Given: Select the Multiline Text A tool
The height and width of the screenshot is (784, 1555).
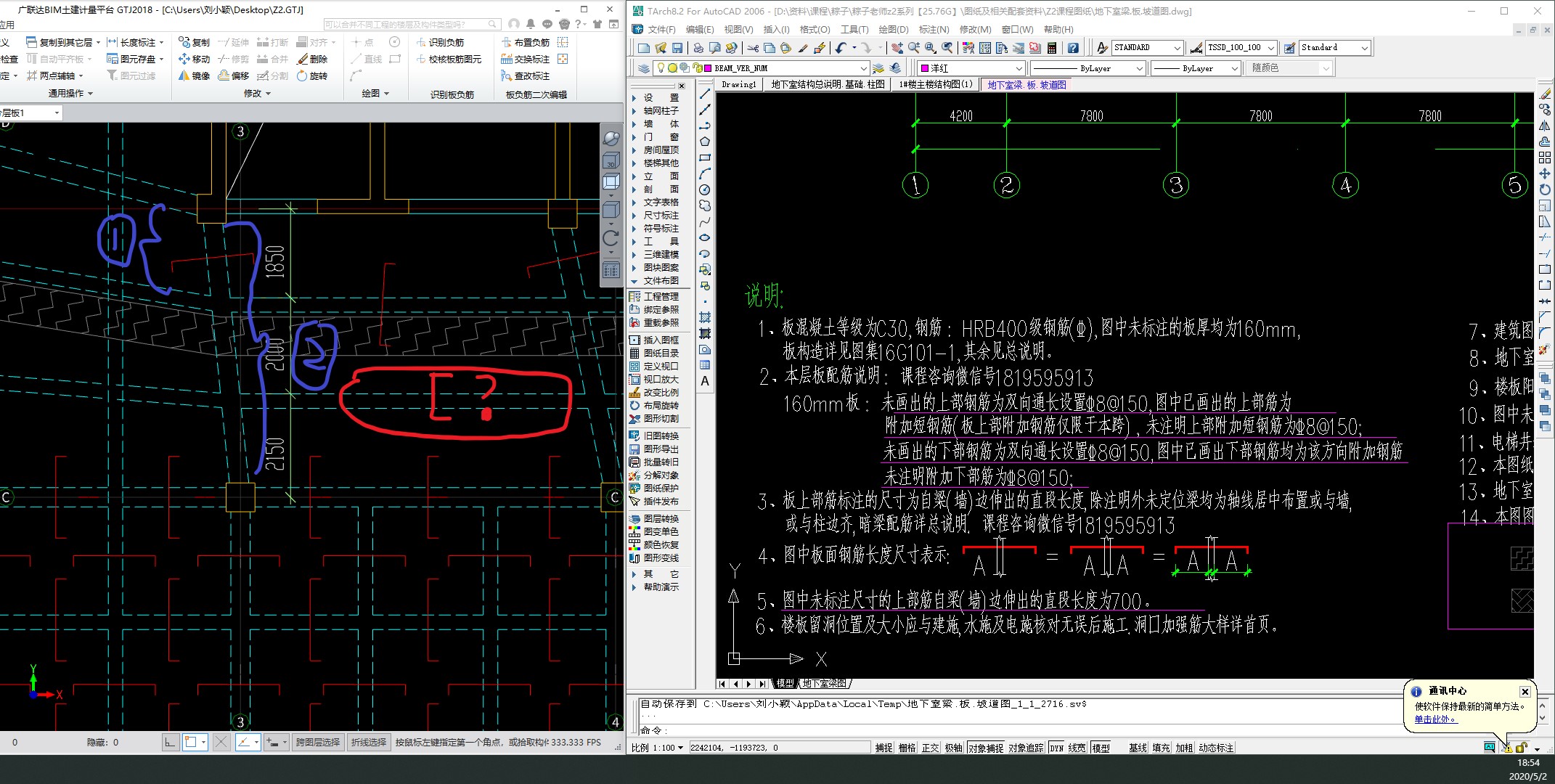Looking at the screenshot, I should click(x=705, y=381).
